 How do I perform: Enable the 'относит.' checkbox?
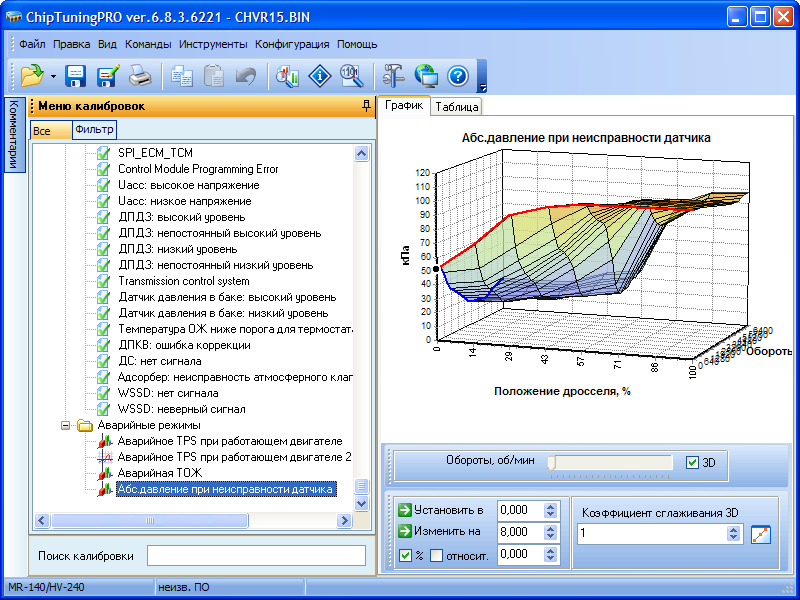436,555
